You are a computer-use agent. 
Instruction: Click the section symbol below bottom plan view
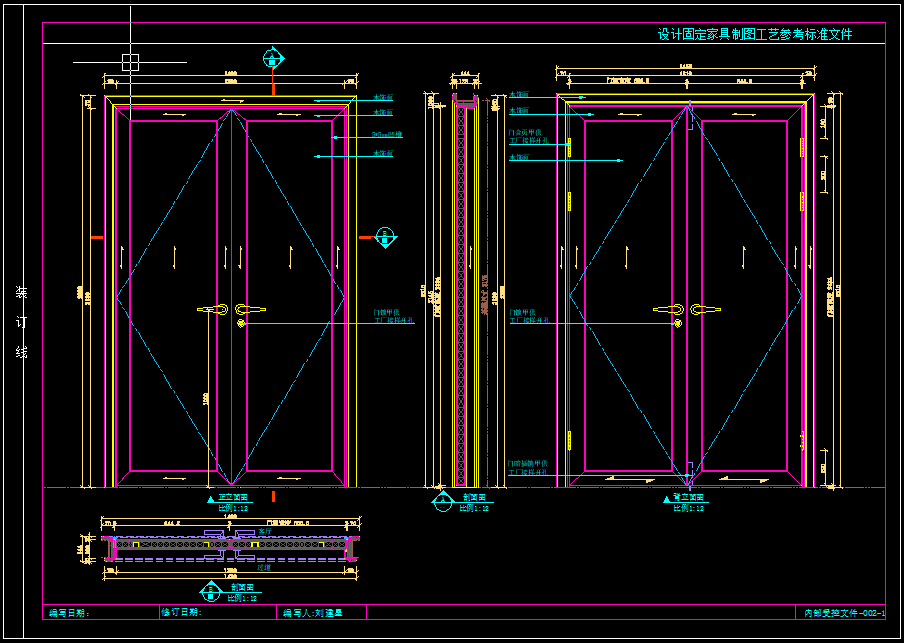click(211, 591)
